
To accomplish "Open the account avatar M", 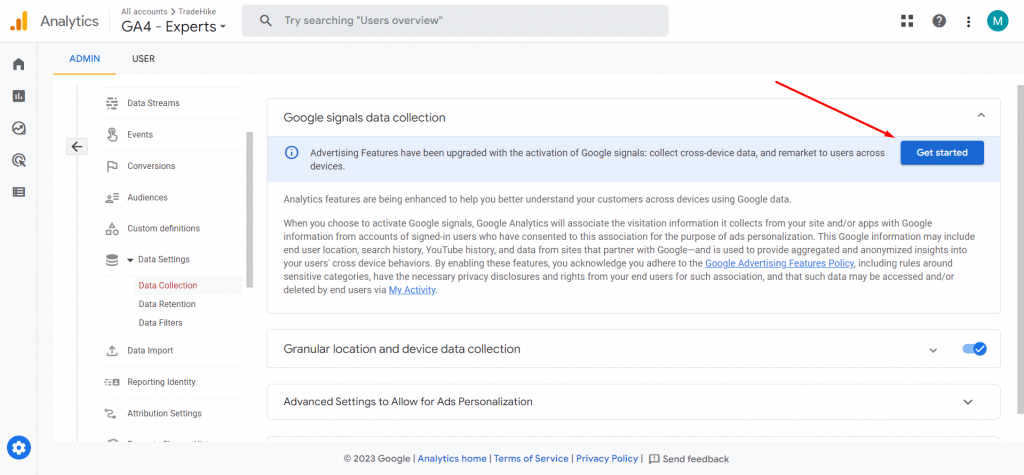I will pyautogui.click(x=997, y=21).
